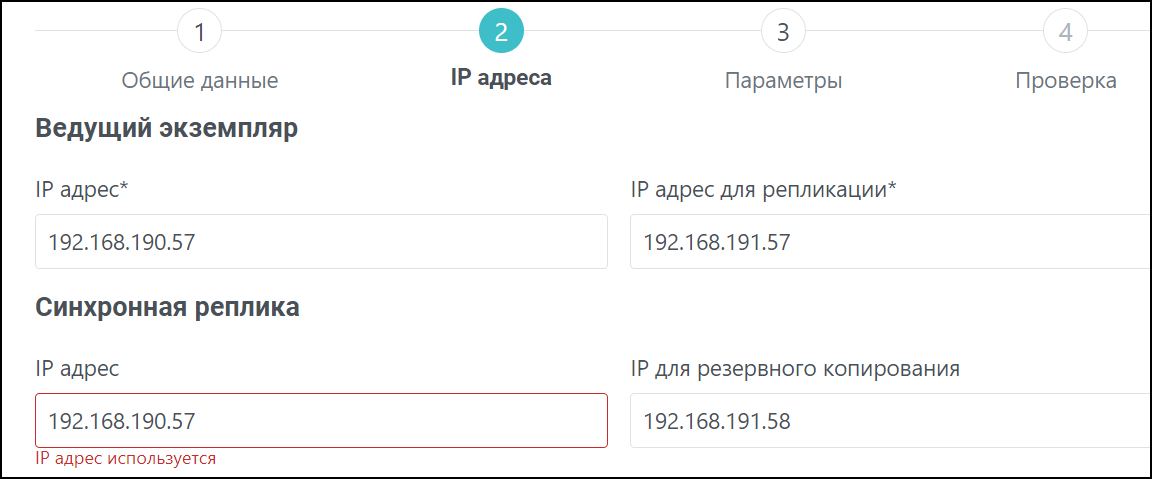This screenshot has height=479, width=1152.
Task: Click the step 1 circle icon
Action: click(x=200, y=32)
